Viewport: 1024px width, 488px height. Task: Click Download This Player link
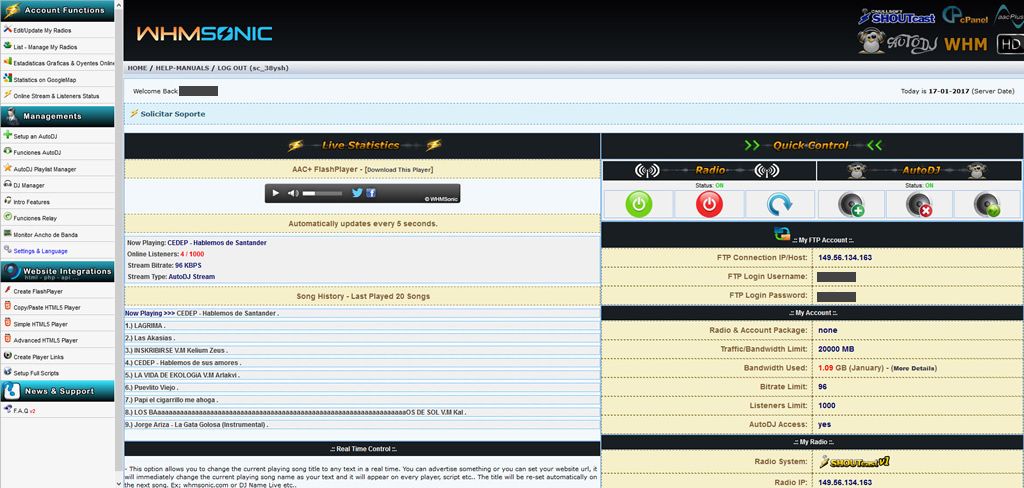tap(399, 170)
